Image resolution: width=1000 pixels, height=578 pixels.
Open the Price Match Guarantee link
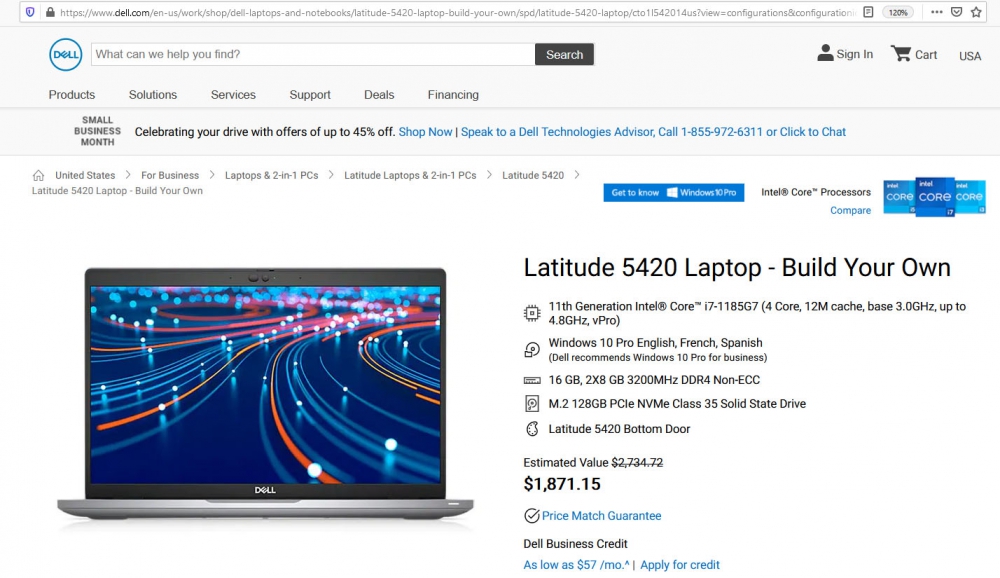(601, 515)
